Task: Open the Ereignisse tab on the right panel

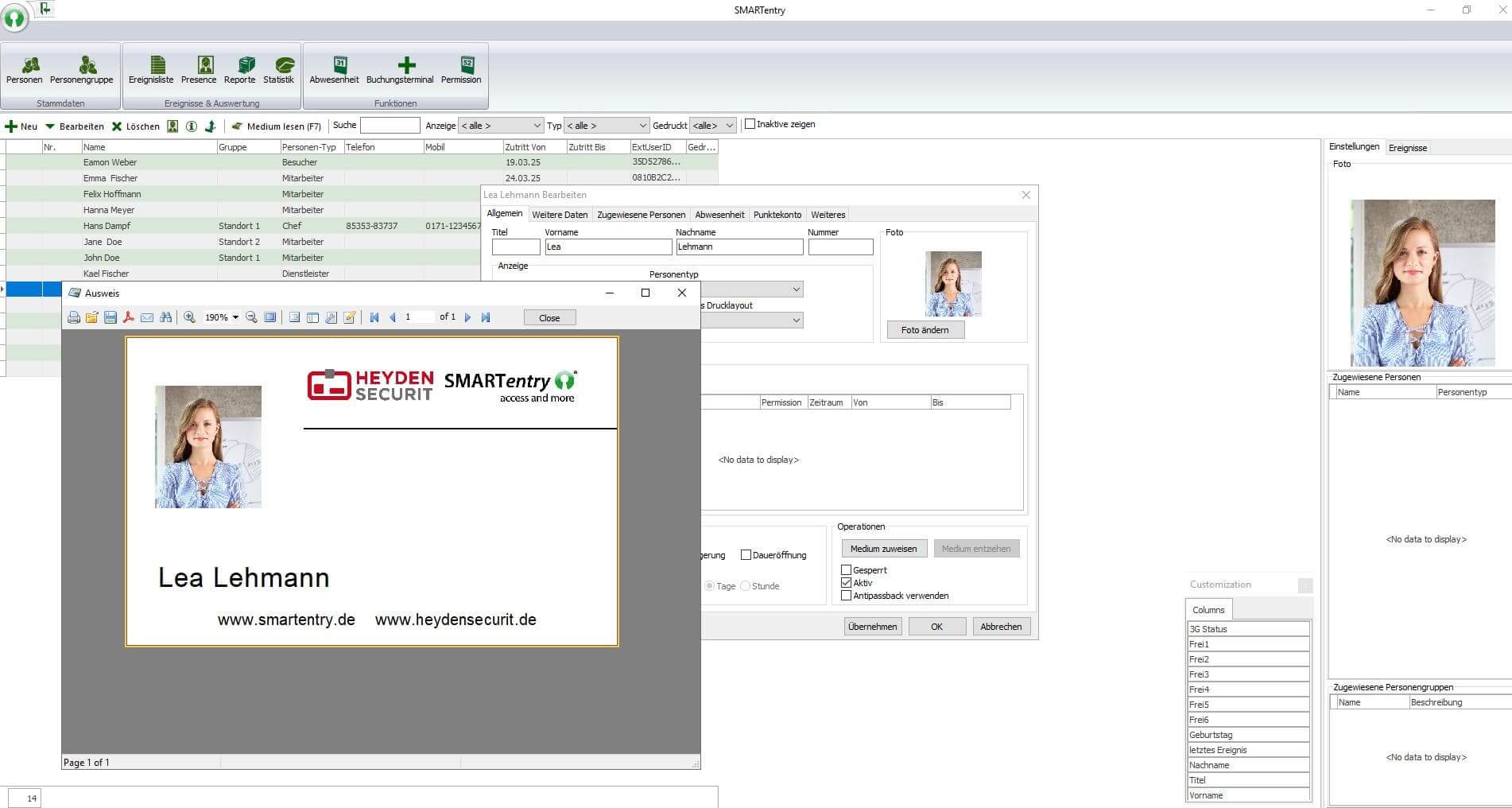Action: [1407, 147]
